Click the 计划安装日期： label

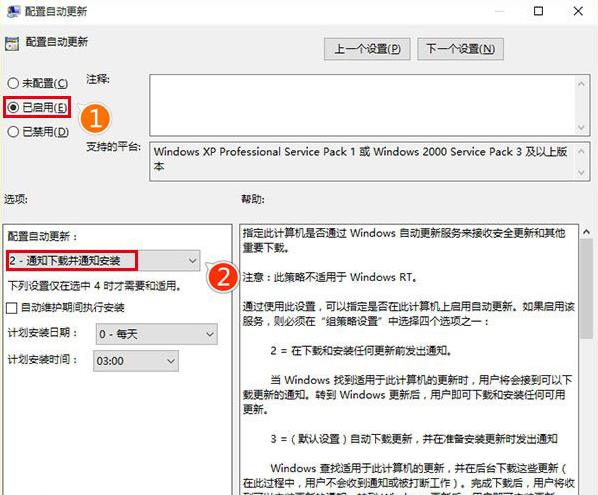(x=43, y=333)
